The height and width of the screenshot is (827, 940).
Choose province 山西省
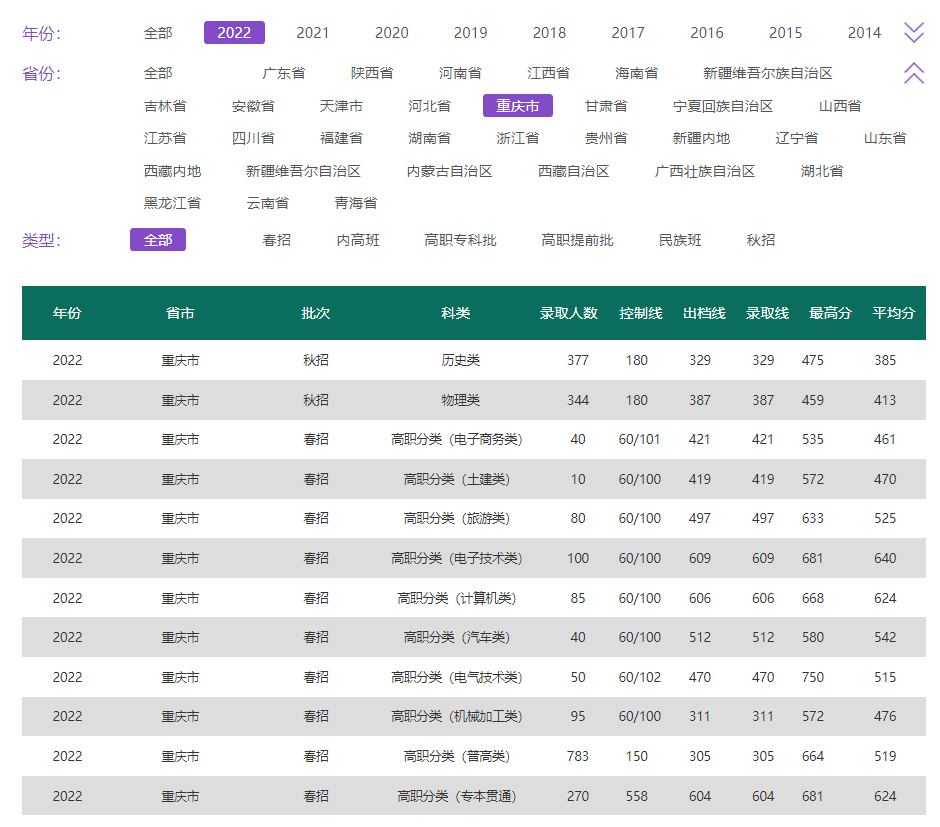840,106
